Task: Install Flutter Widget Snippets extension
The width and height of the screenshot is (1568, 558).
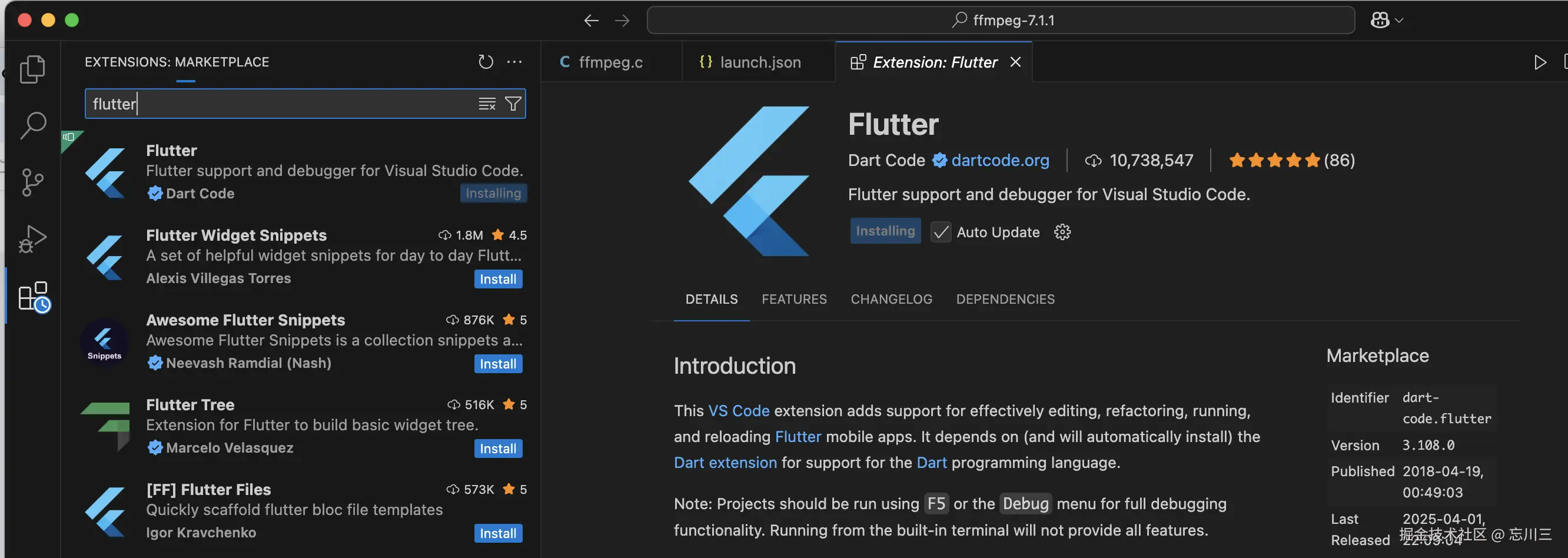Action: tap(498, 280)
